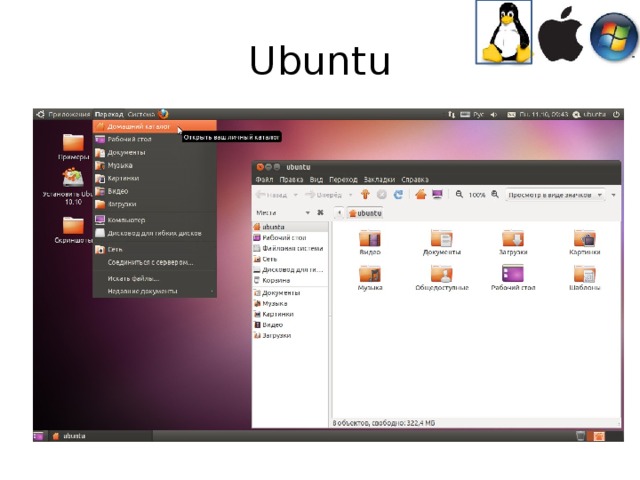
Task: Open the Шаблоны folder
Action: point(584,278)
